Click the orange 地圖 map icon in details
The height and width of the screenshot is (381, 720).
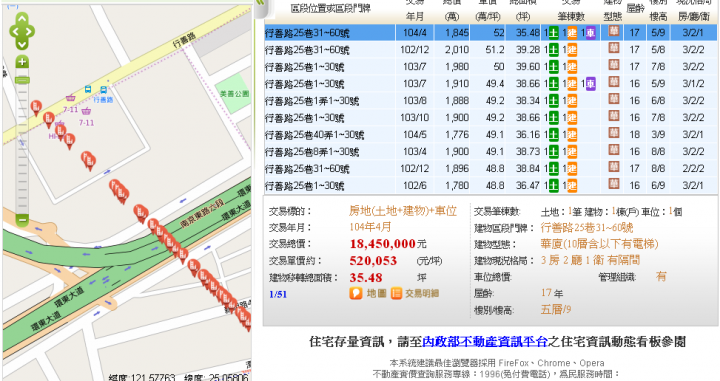(x=356, y=293)
